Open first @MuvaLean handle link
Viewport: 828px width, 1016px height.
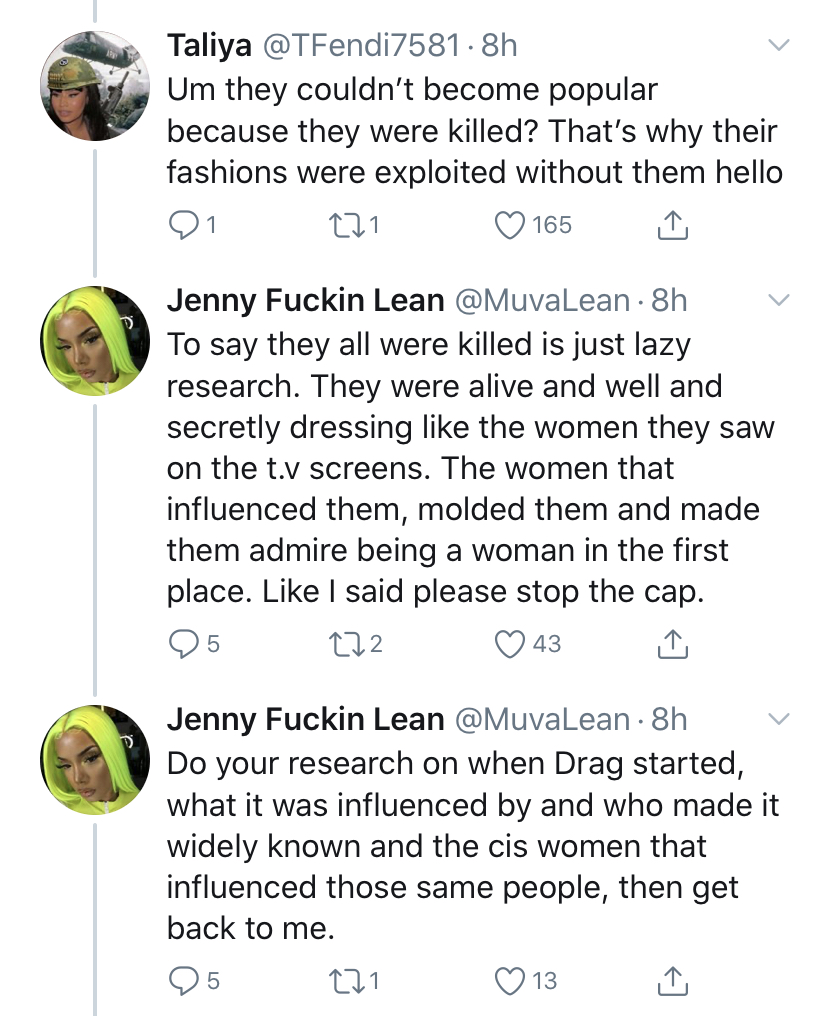point(542,301)
